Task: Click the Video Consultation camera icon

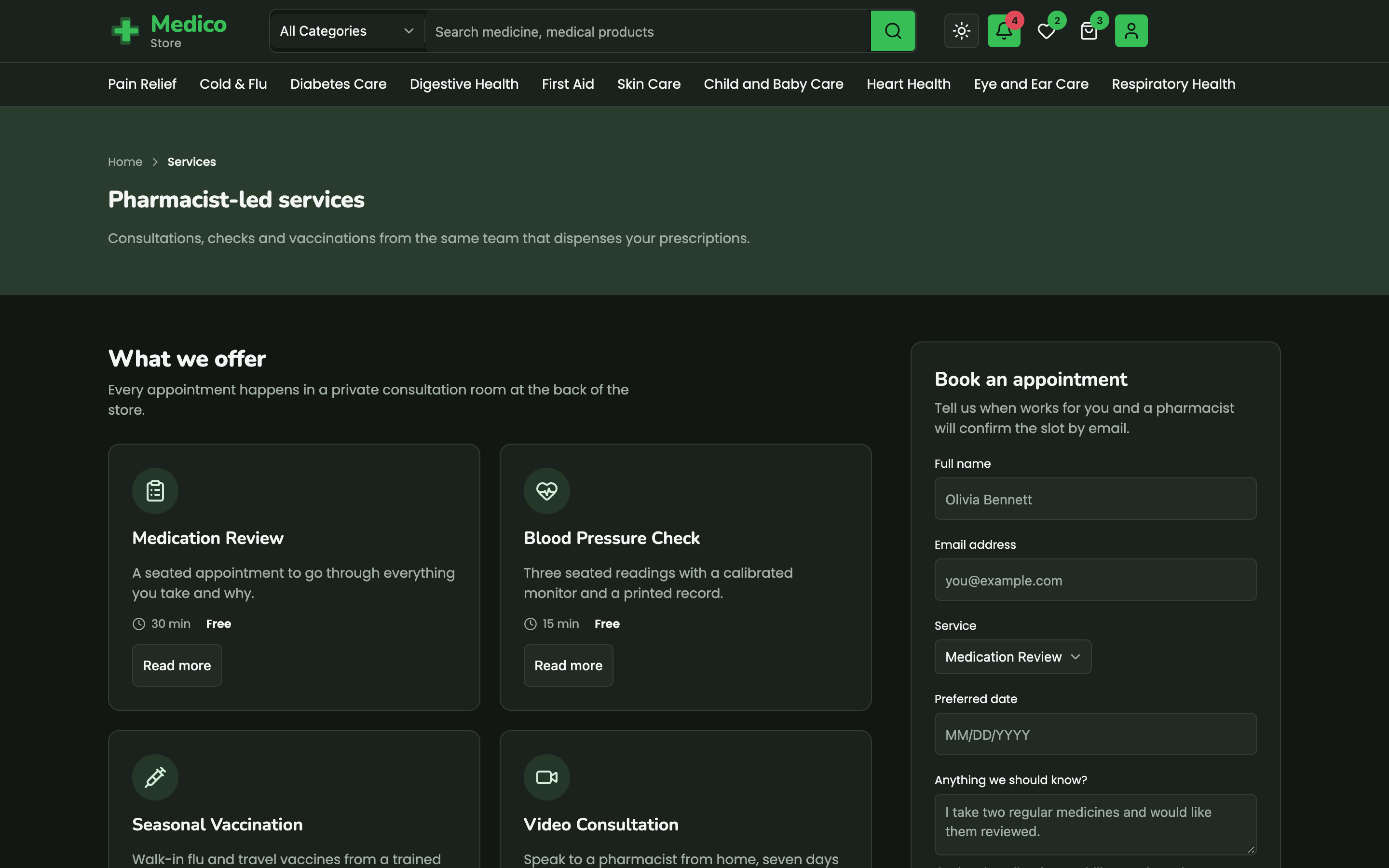Action: point(546,777)
